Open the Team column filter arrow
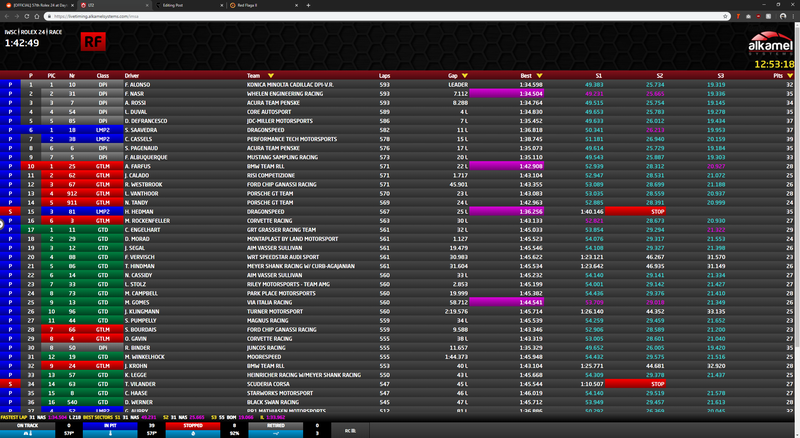 tap(270, 76)
